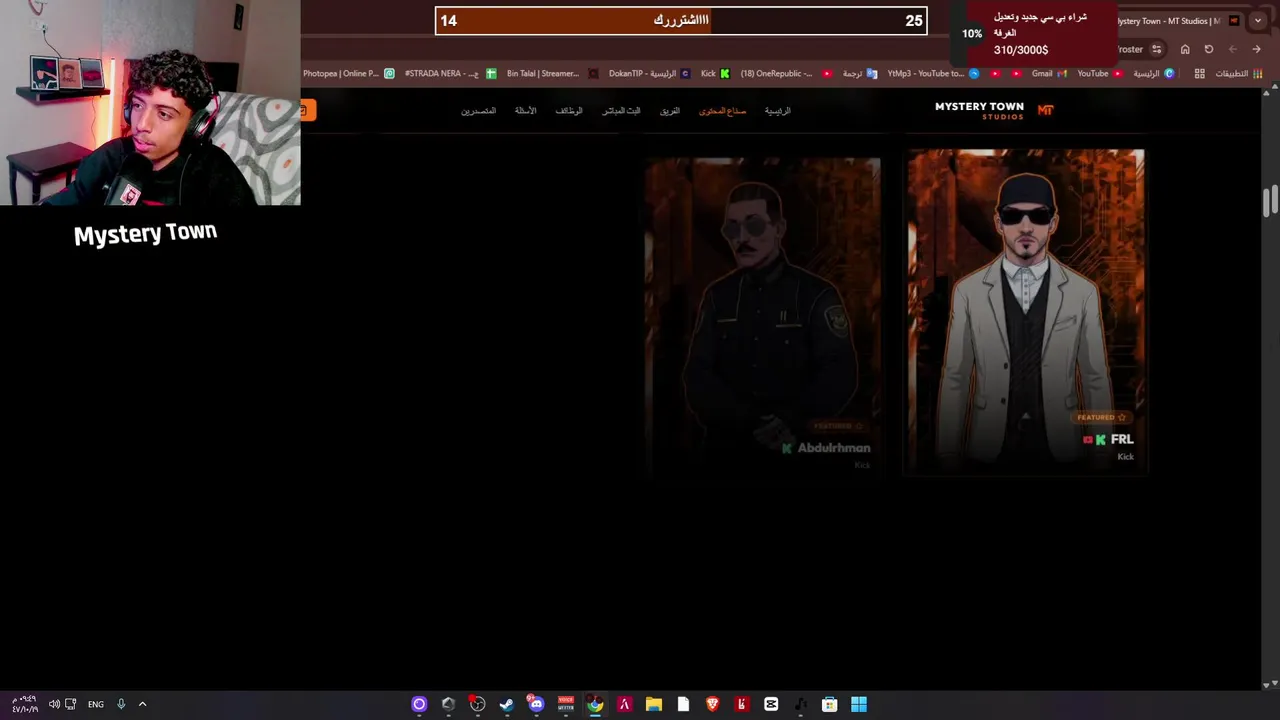The width and height of the screenshot is (1280, 720).
Task: Click the orange button beside the site menu
Action: point(306,110)
